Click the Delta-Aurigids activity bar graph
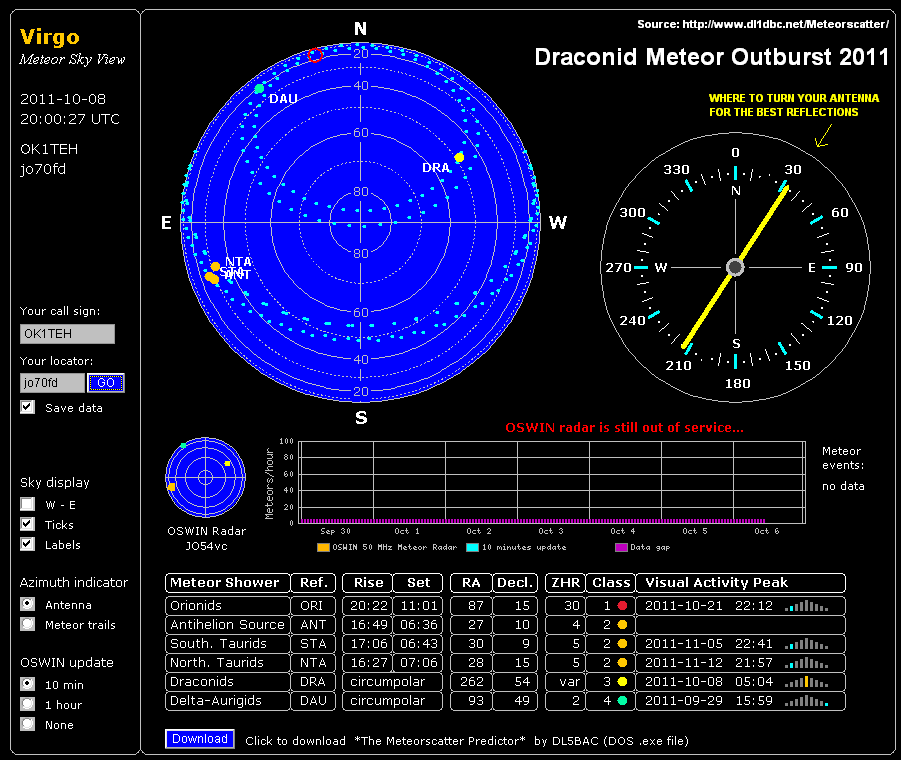The image size is (901, 760). click(807, 700)
